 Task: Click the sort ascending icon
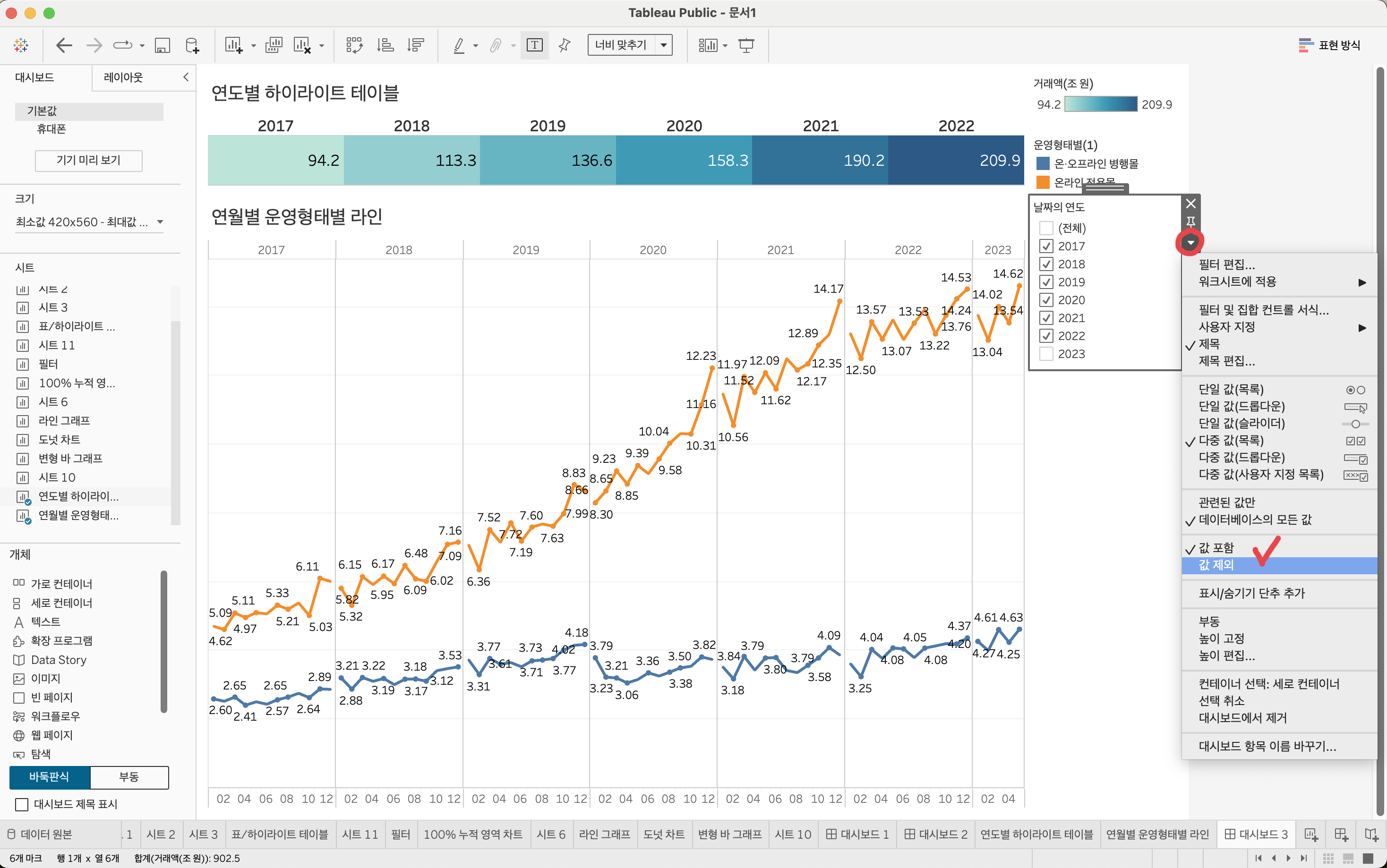point(385,45)
